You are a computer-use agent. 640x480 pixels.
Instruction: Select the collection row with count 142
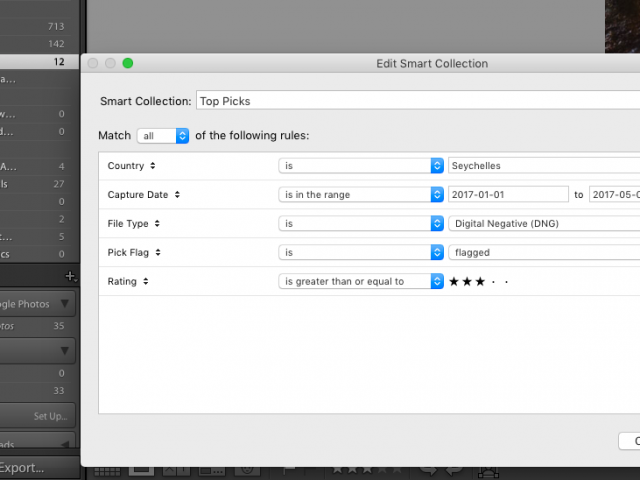pyautogui.click(x=39, y=44)
